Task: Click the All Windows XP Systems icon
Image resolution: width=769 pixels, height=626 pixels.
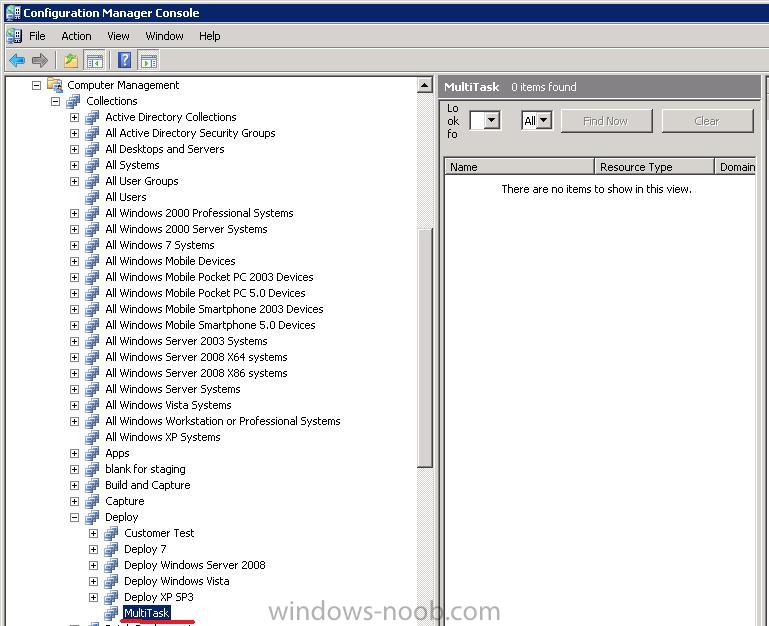Action: (92, 437)
